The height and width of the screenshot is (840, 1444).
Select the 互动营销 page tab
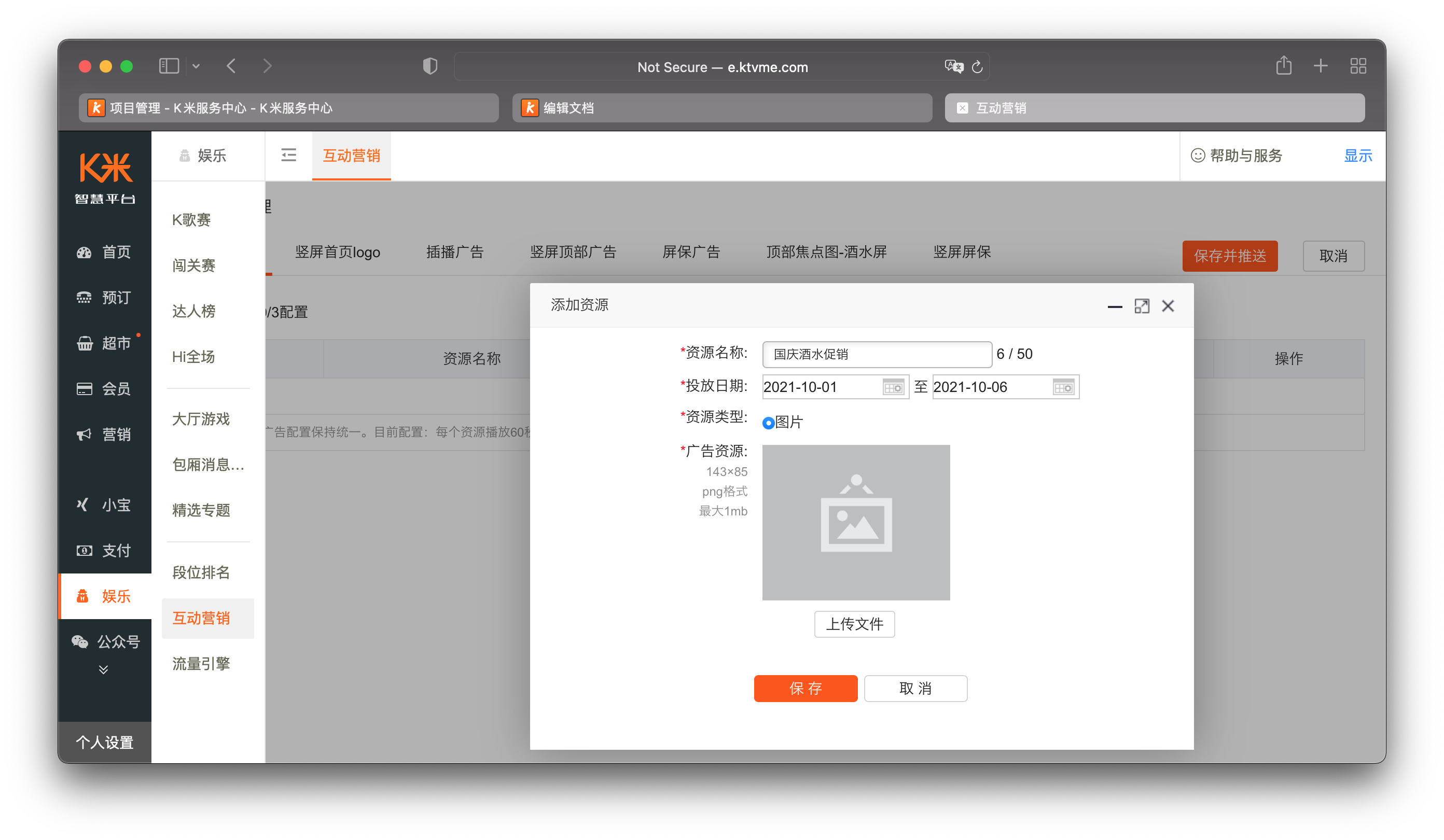tap(351, 156)
